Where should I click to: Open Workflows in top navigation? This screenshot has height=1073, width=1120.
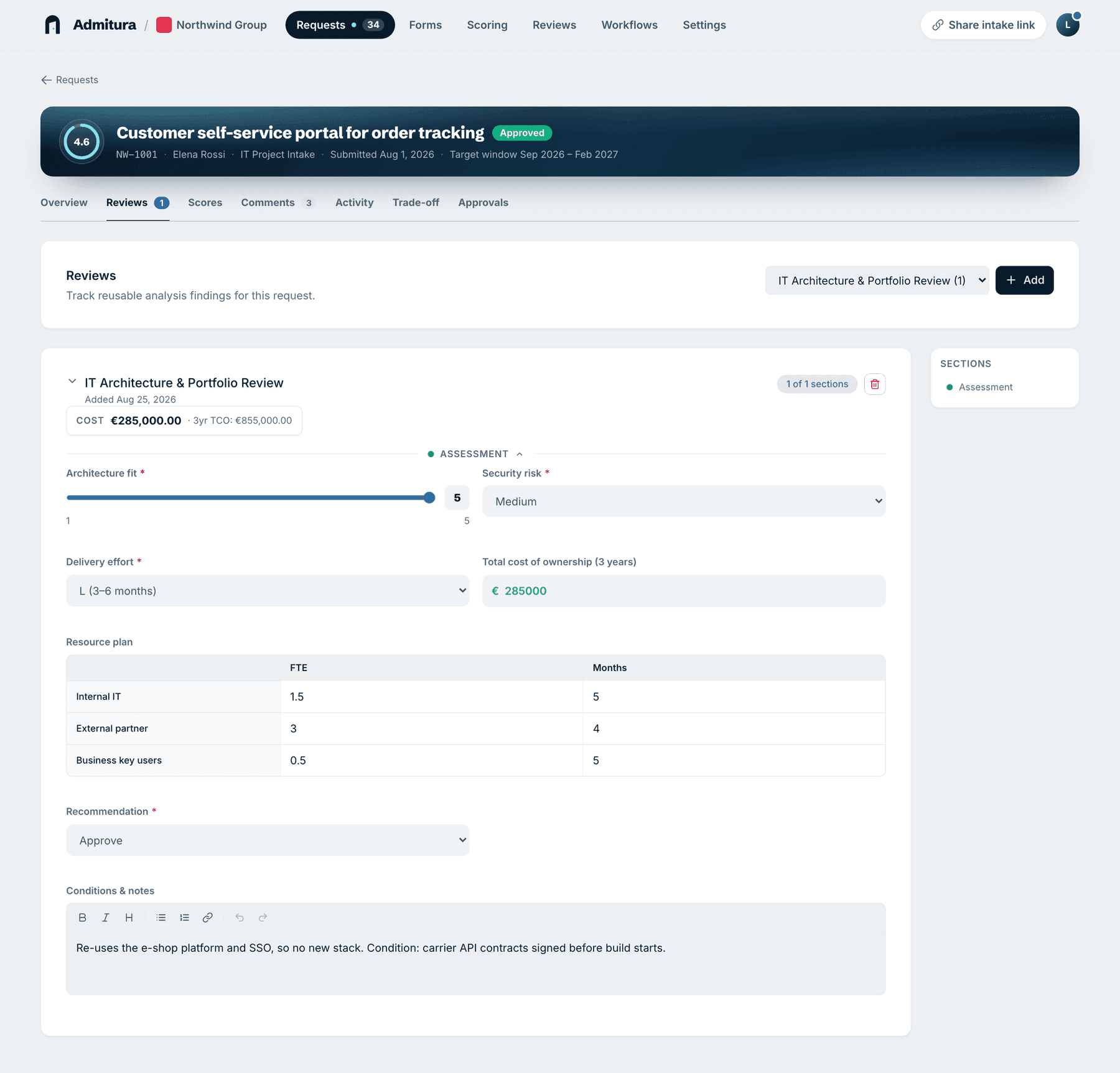[630, 25]
